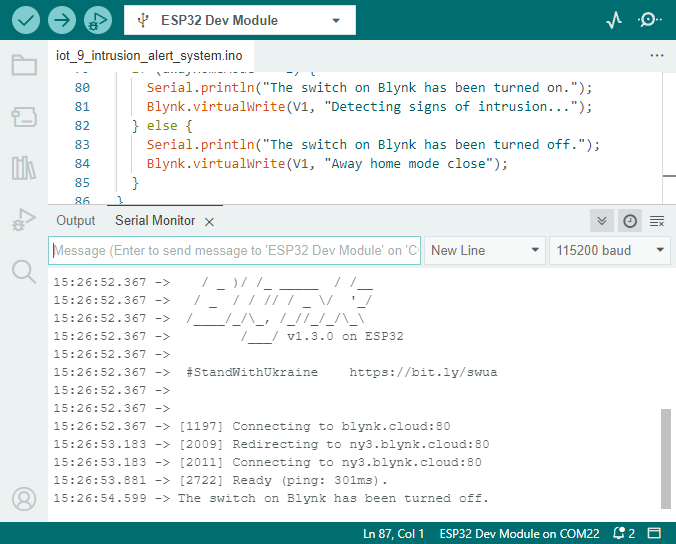Select the iot_9_intrusion_alert_system.ino tab

(149, 56)
